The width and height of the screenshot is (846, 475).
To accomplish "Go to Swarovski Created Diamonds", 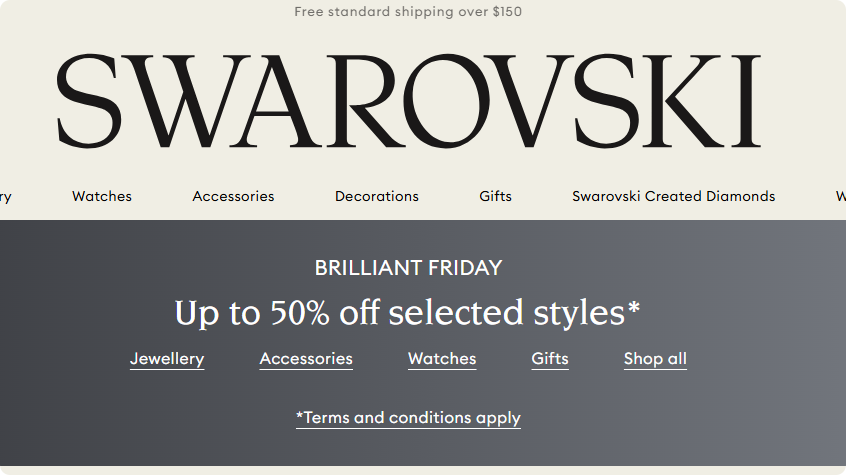I will 673,197.
